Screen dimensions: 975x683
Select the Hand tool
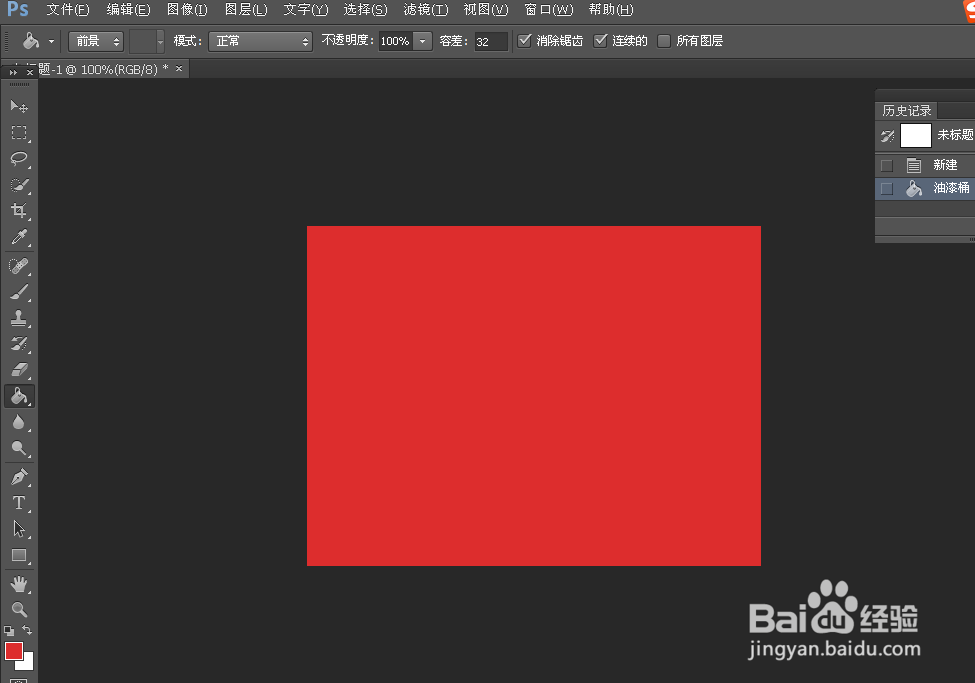click(x=19, y=584)
